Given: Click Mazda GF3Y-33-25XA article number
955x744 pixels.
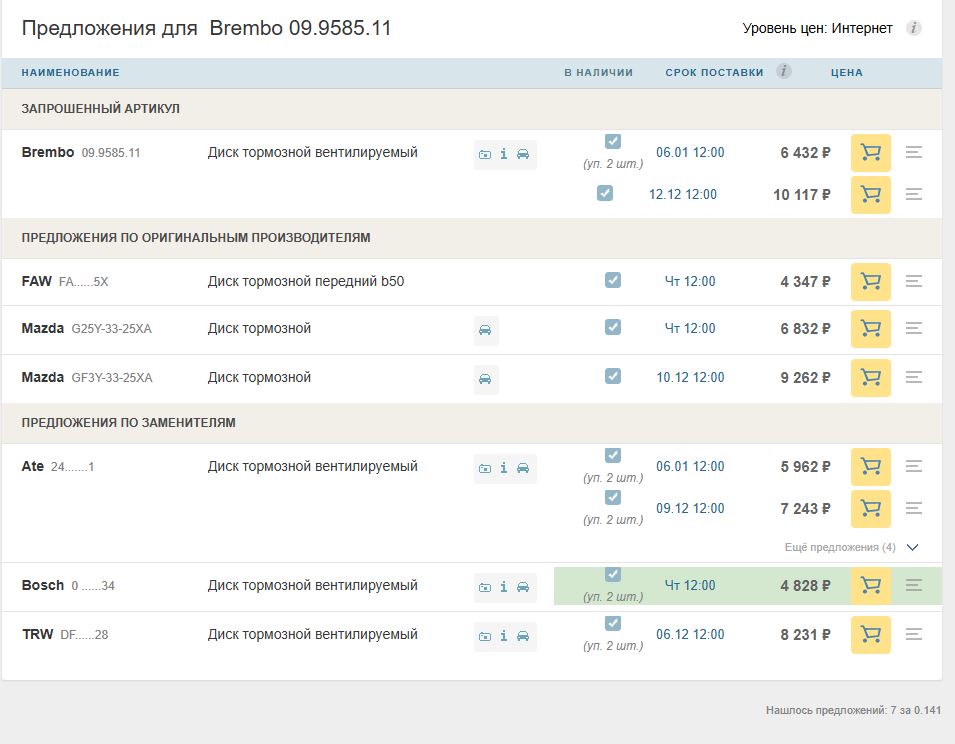Looking at the screenshot, I should [x=112, y=378].
